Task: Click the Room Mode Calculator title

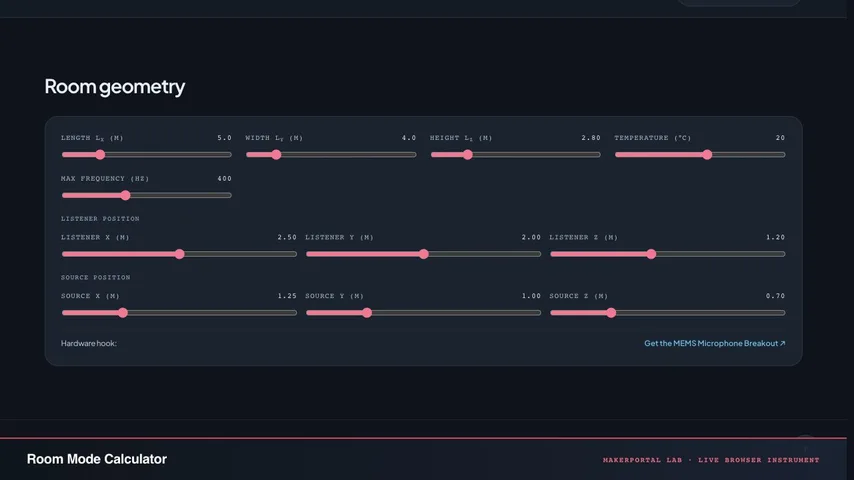Action: point(97,459)
